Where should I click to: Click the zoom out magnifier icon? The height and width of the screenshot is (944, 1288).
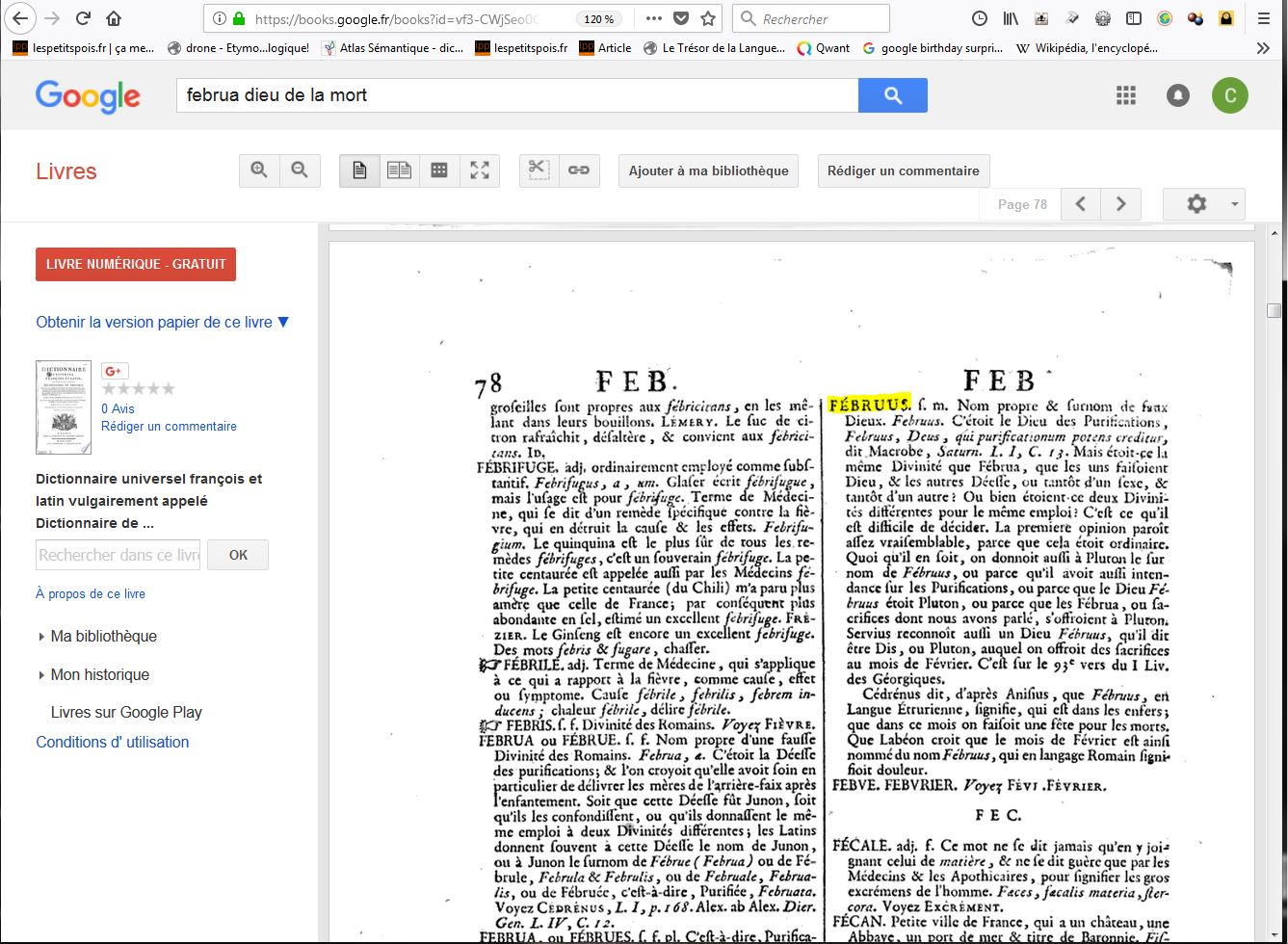[300, 170]
